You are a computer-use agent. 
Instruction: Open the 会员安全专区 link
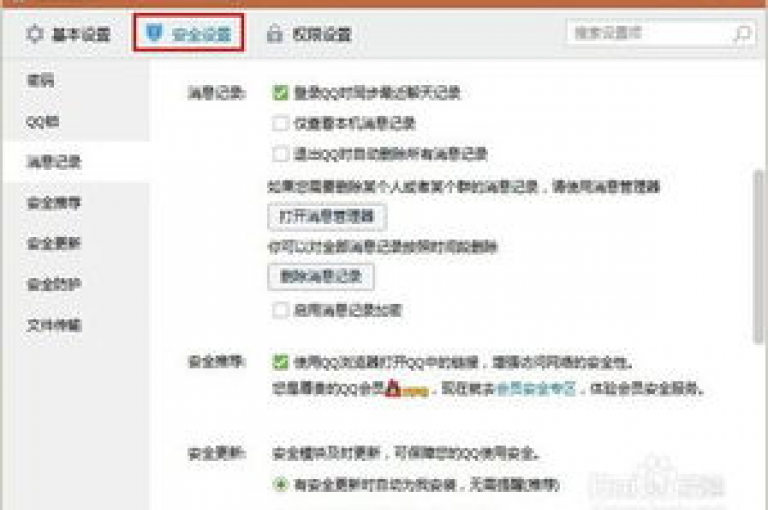[x=536, y=389]
